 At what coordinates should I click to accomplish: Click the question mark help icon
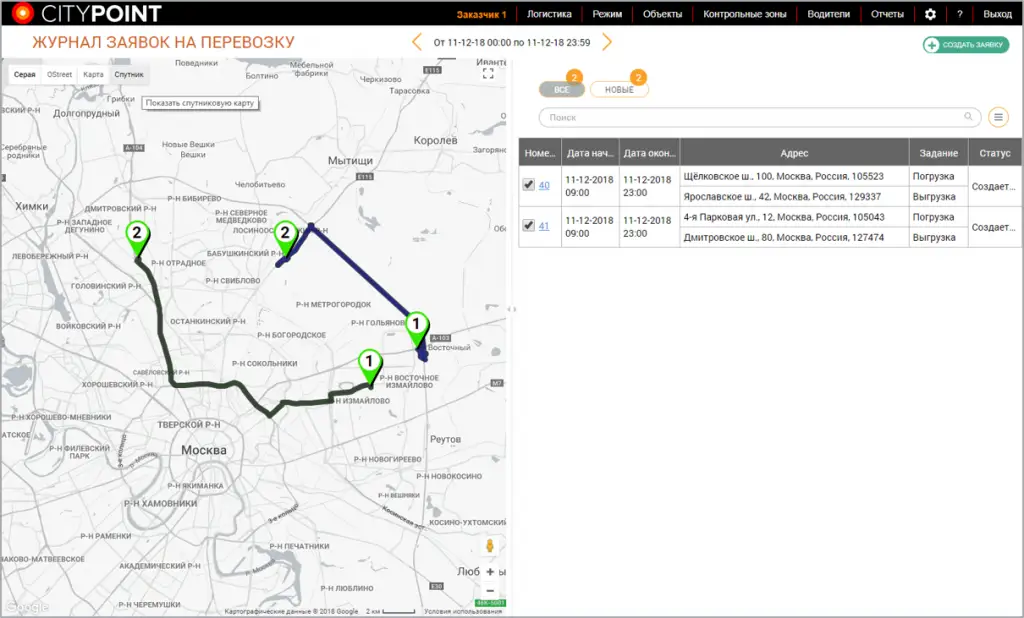pos(960,14)
